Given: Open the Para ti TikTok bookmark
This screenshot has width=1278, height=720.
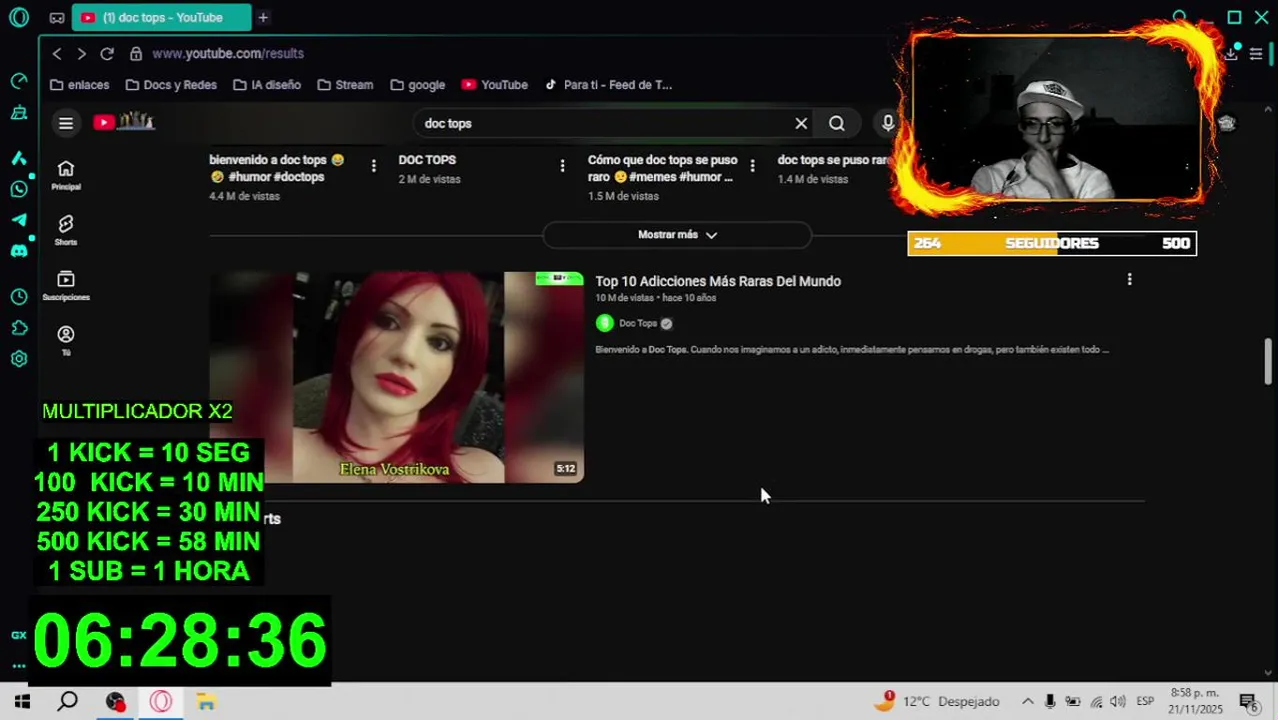Looking at the screenshot, I should (x=608, y=85).
